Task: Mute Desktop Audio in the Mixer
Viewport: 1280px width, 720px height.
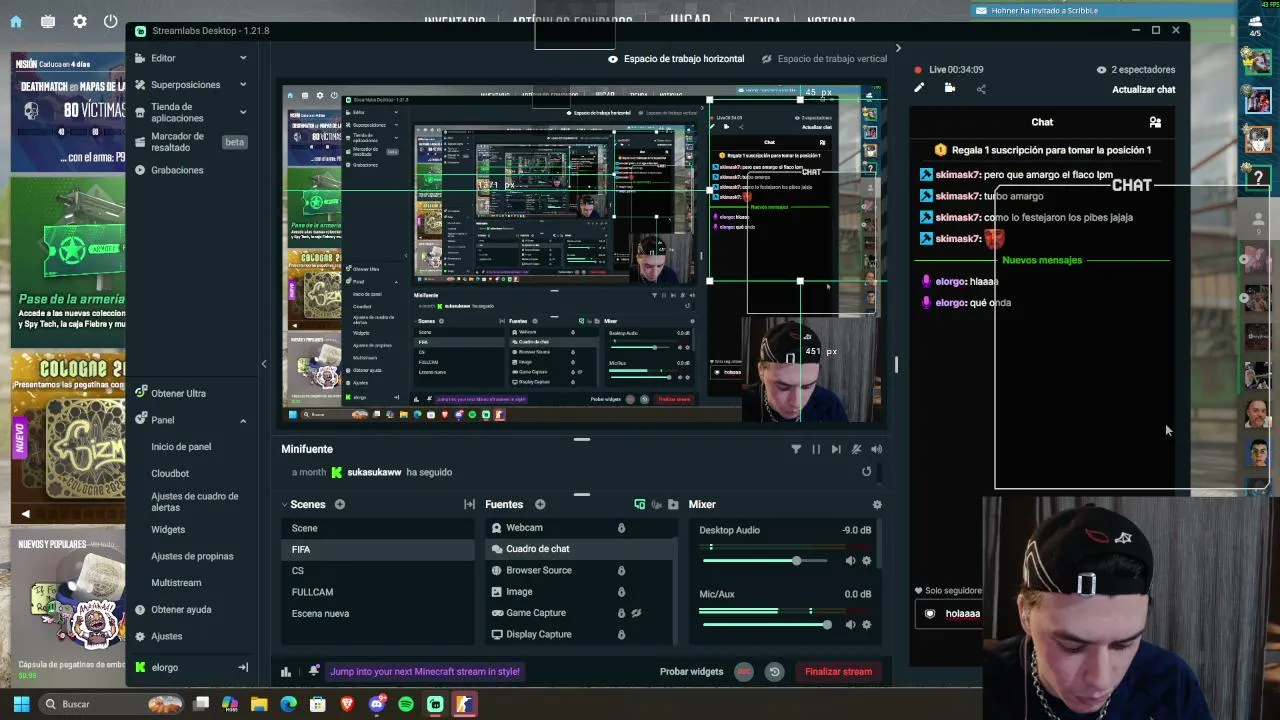Action: pyautogui.click(x=850, y=561)
